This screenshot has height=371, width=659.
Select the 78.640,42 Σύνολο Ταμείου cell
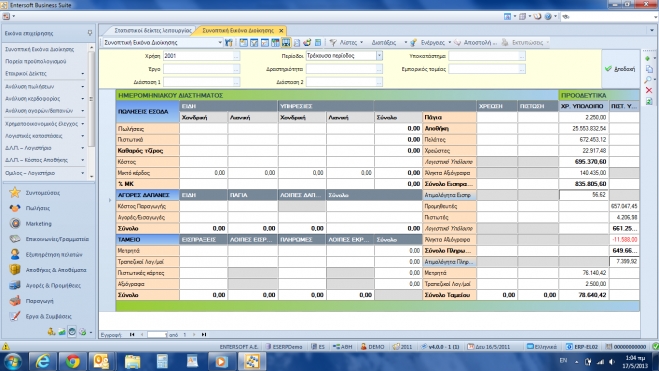584,295
